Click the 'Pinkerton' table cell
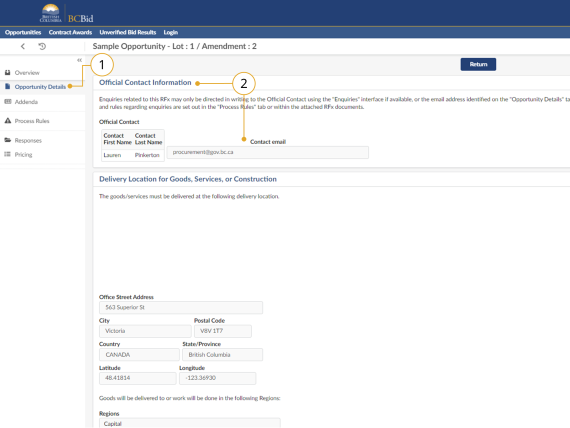Screen dimensions: 570x428 (x=147, y=155)
